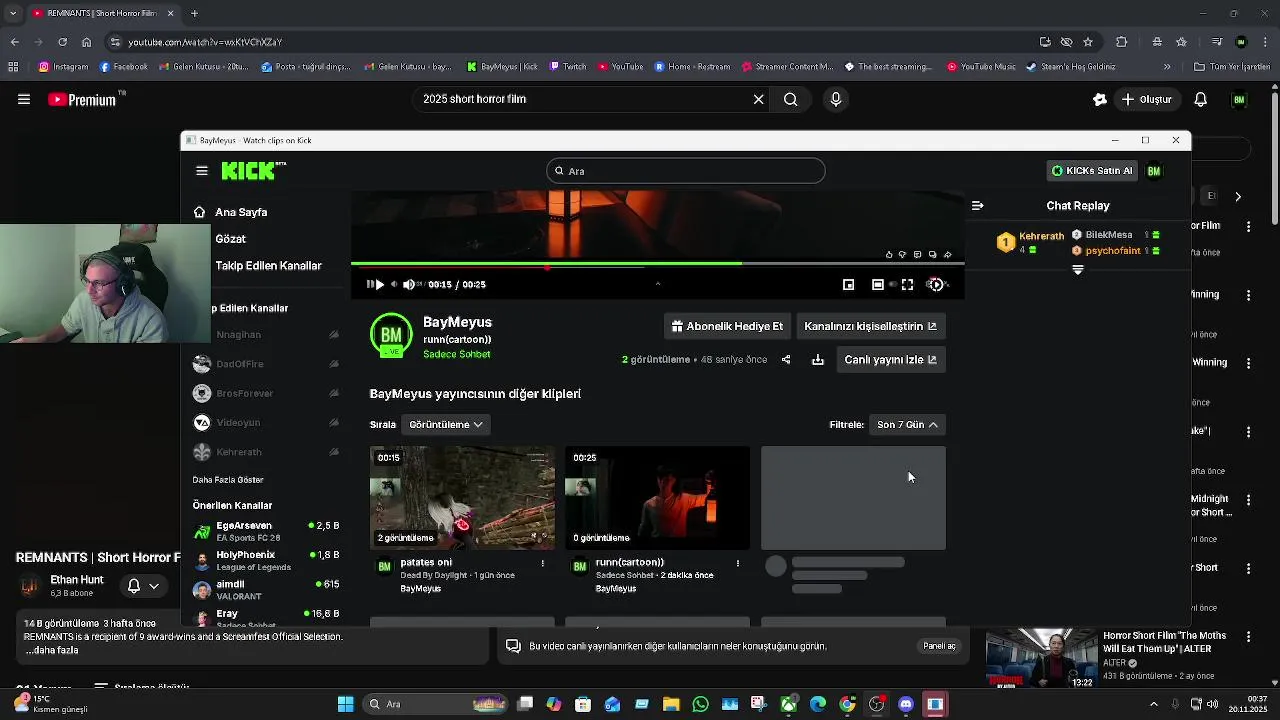
Task: Open Microsoft Store from taskbar
Action: pos(583,704)
